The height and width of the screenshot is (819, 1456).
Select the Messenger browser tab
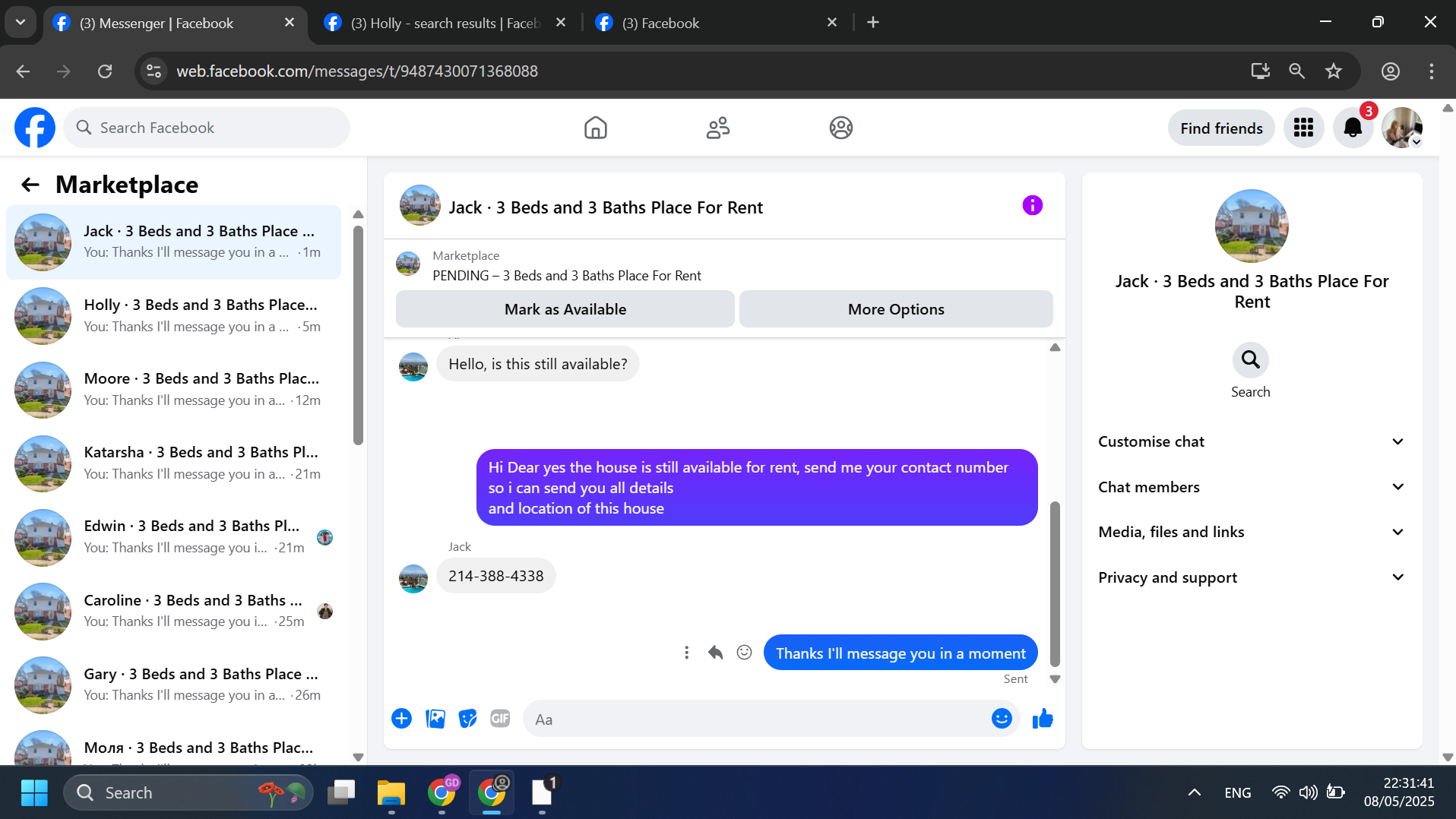[175, 23]
